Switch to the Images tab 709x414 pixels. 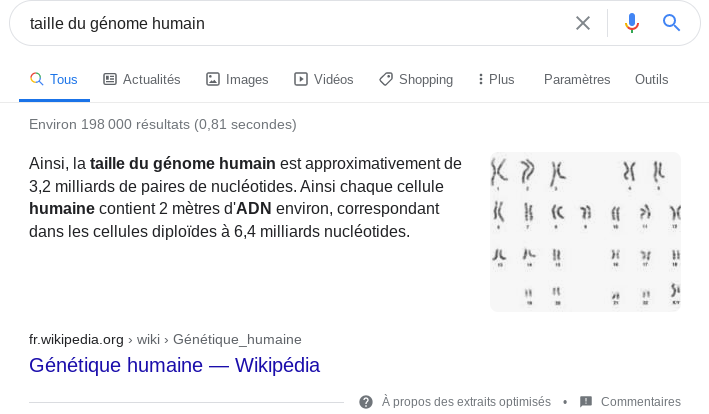[237, 80]
